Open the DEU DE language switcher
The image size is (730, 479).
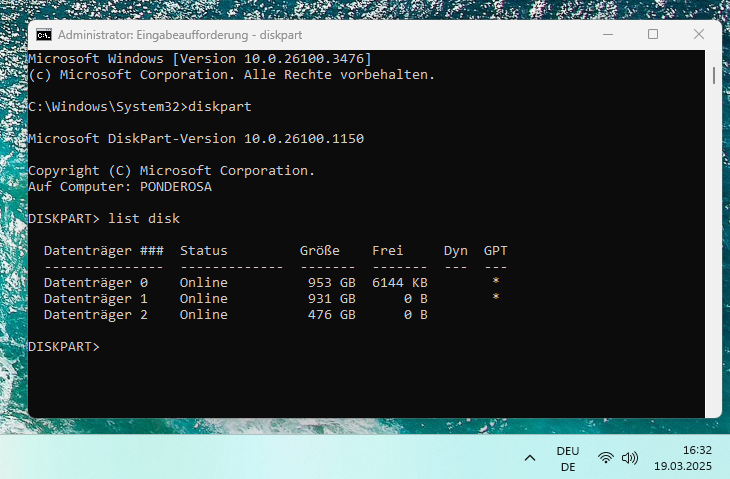(568, 459)
